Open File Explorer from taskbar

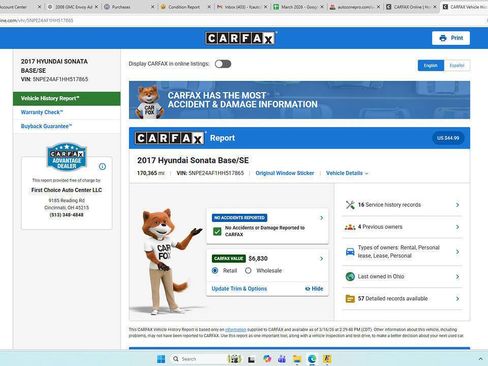[297, 359]
